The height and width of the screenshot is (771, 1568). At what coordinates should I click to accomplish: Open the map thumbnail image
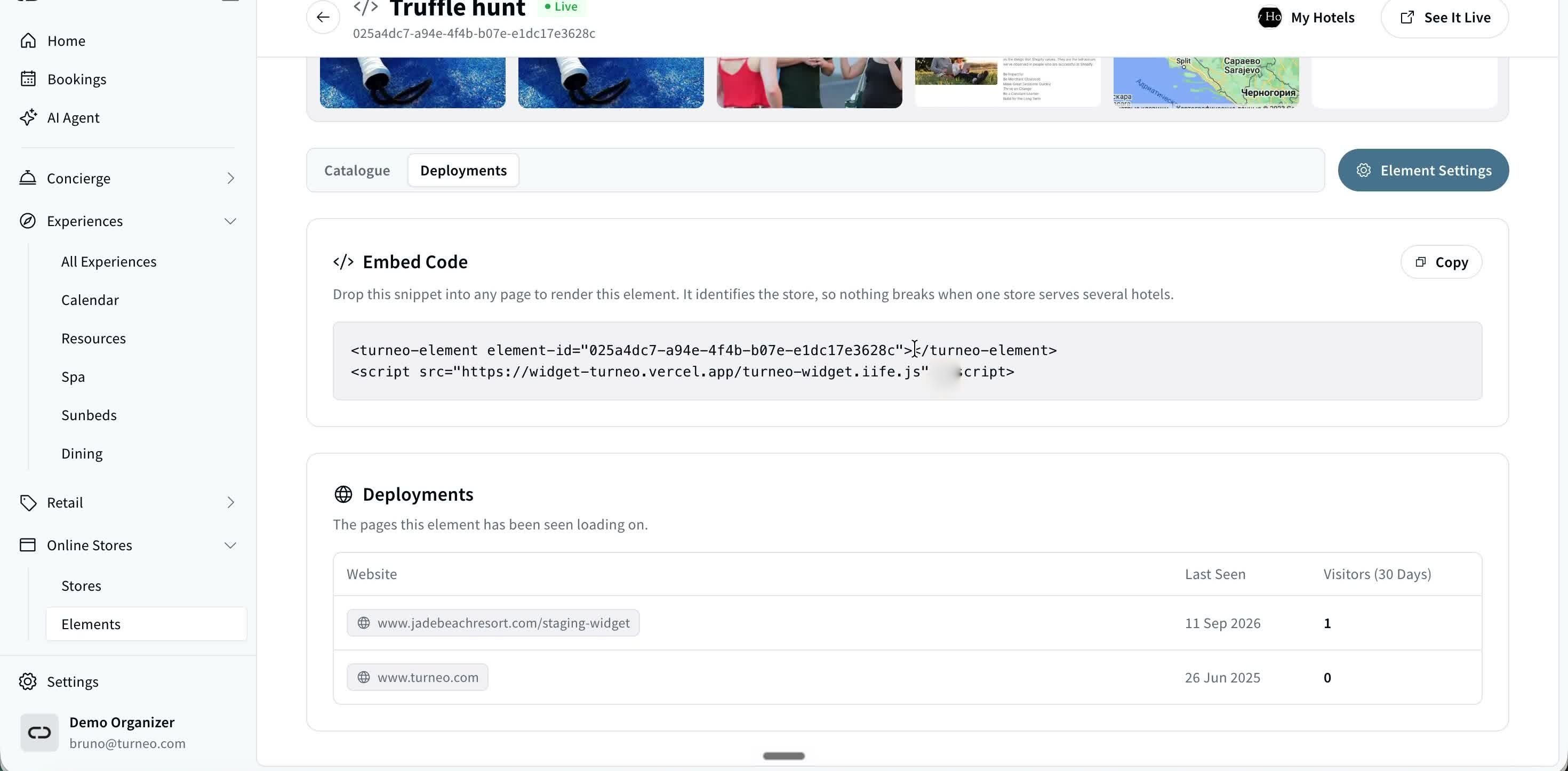point(1206,83)
